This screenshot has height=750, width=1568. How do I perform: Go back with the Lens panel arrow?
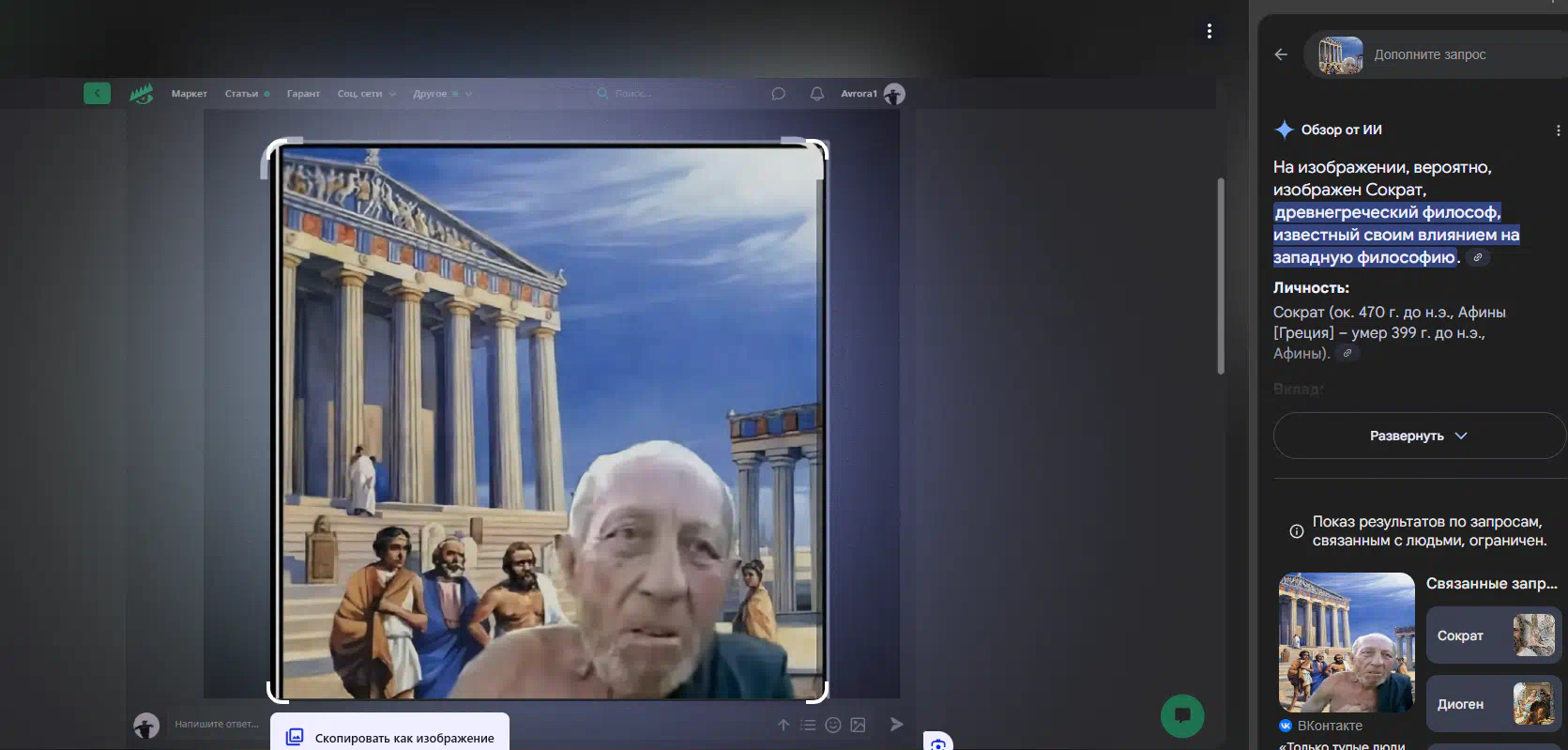tap(1281, 54)
